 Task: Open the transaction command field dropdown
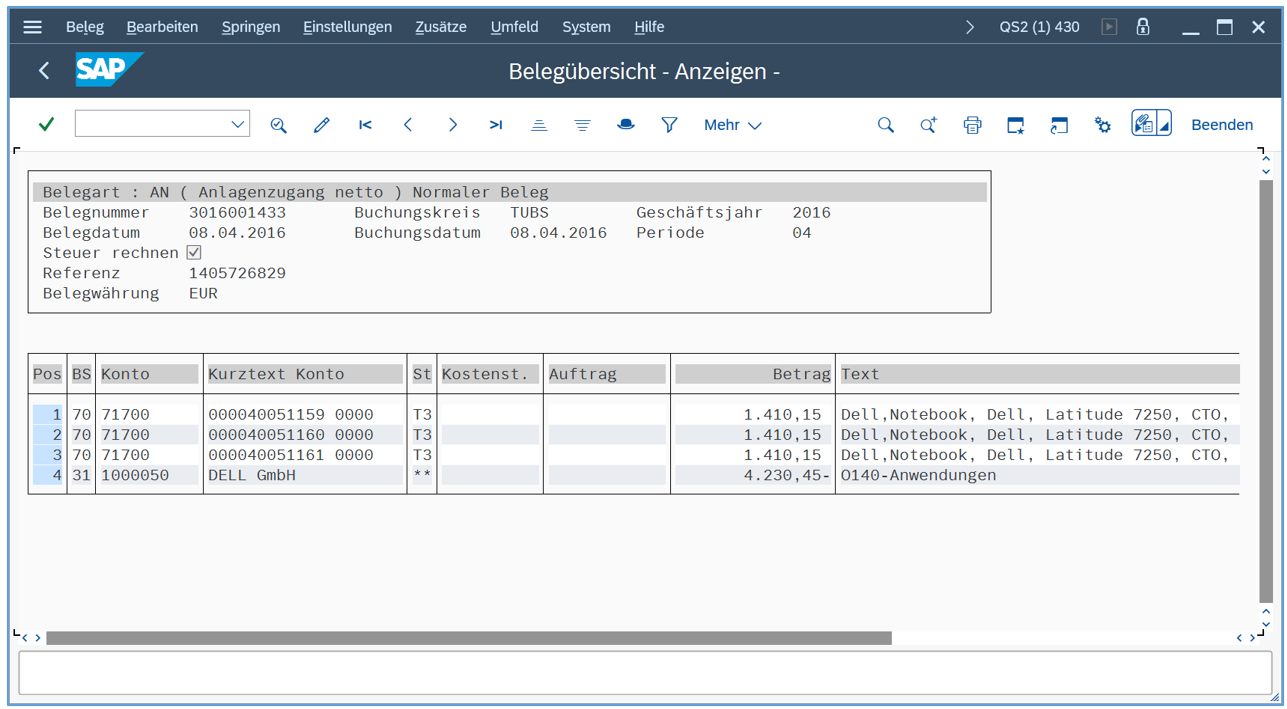(x=238, y=124)
